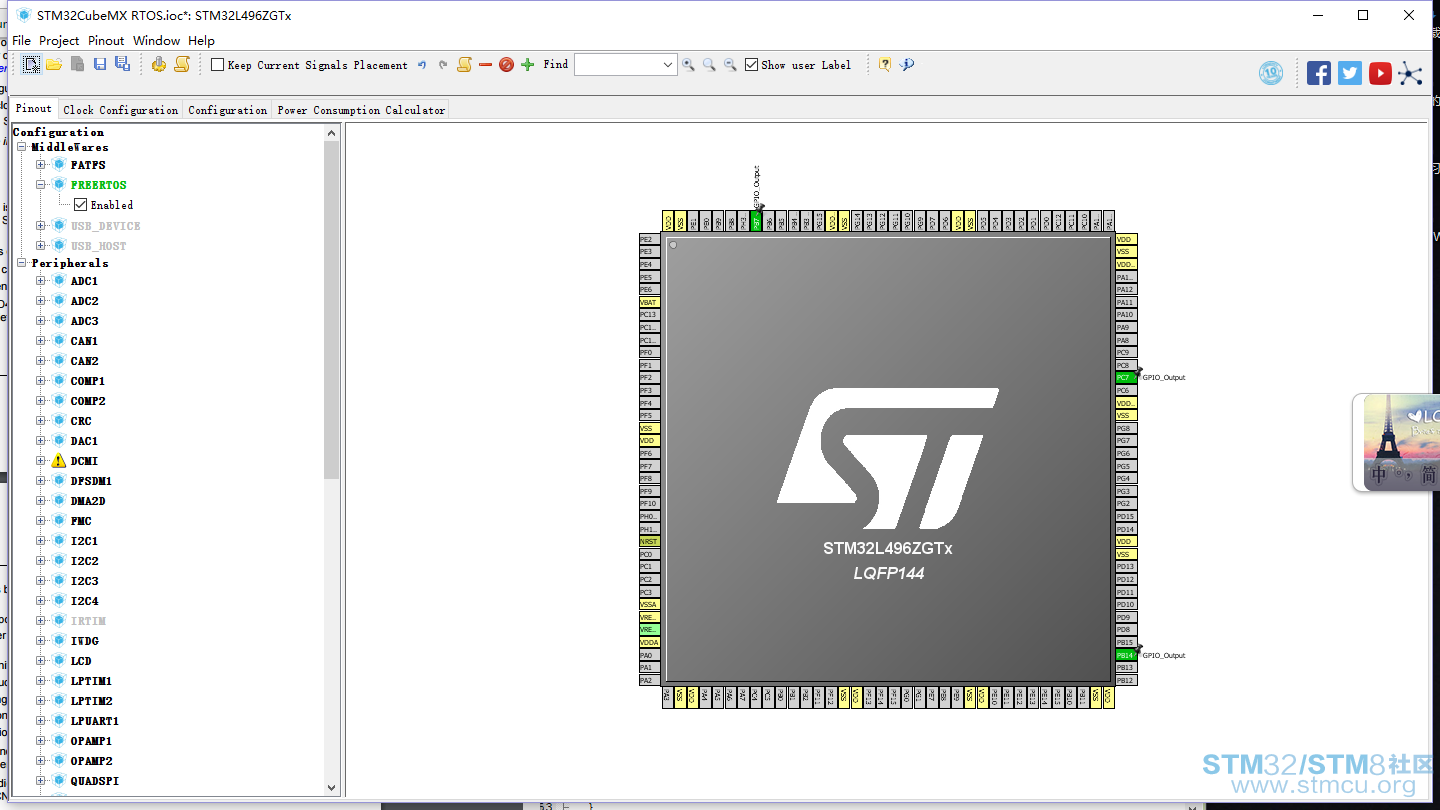Open the File menu

(21, 41)
